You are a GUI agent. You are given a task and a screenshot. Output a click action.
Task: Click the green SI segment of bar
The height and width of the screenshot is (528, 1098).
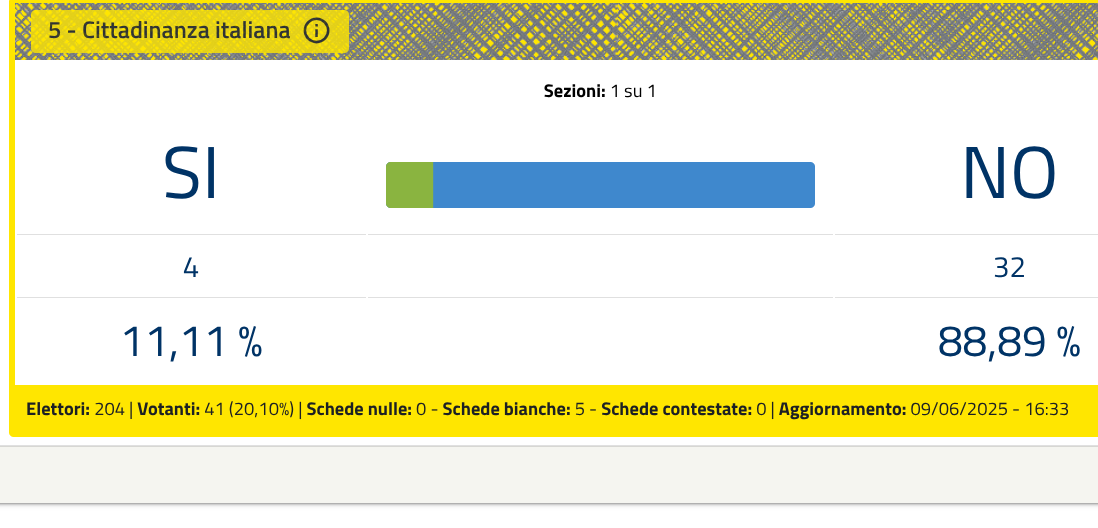tap(410, 185)
